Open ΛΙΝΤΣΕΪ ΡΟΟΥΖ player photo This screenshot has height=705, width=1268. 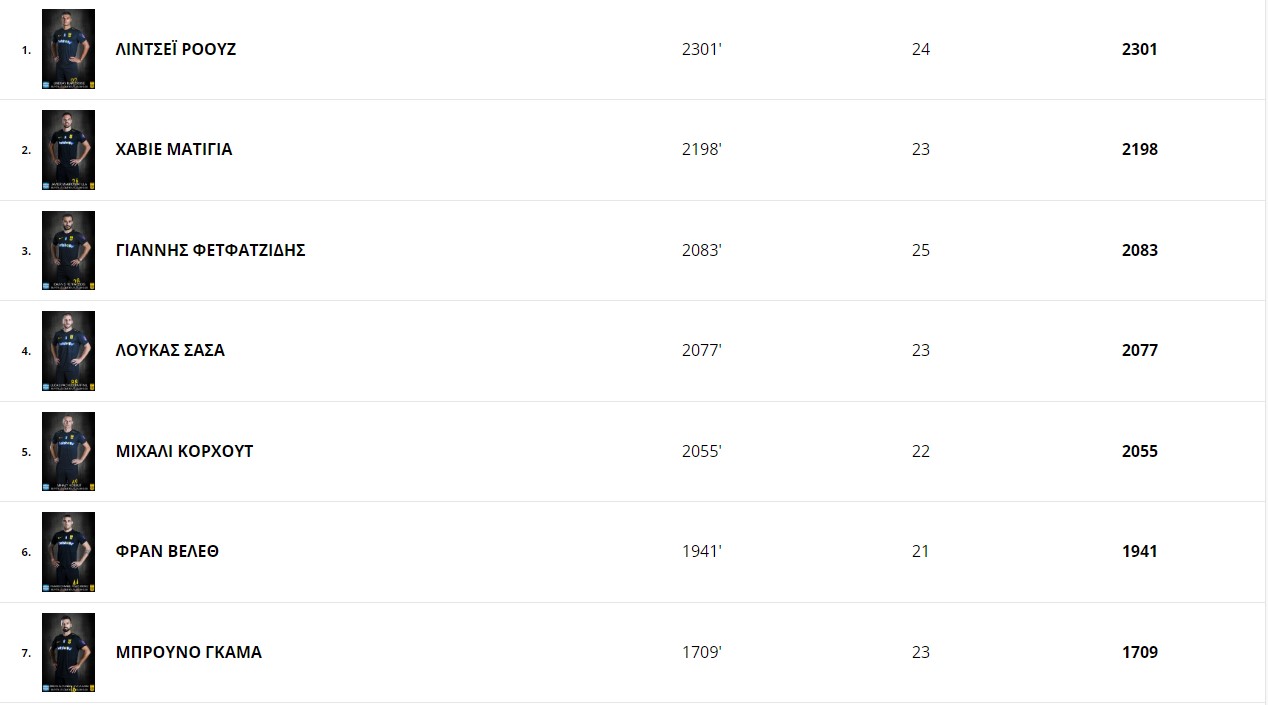pyautogui.click(x=68, y=49)
